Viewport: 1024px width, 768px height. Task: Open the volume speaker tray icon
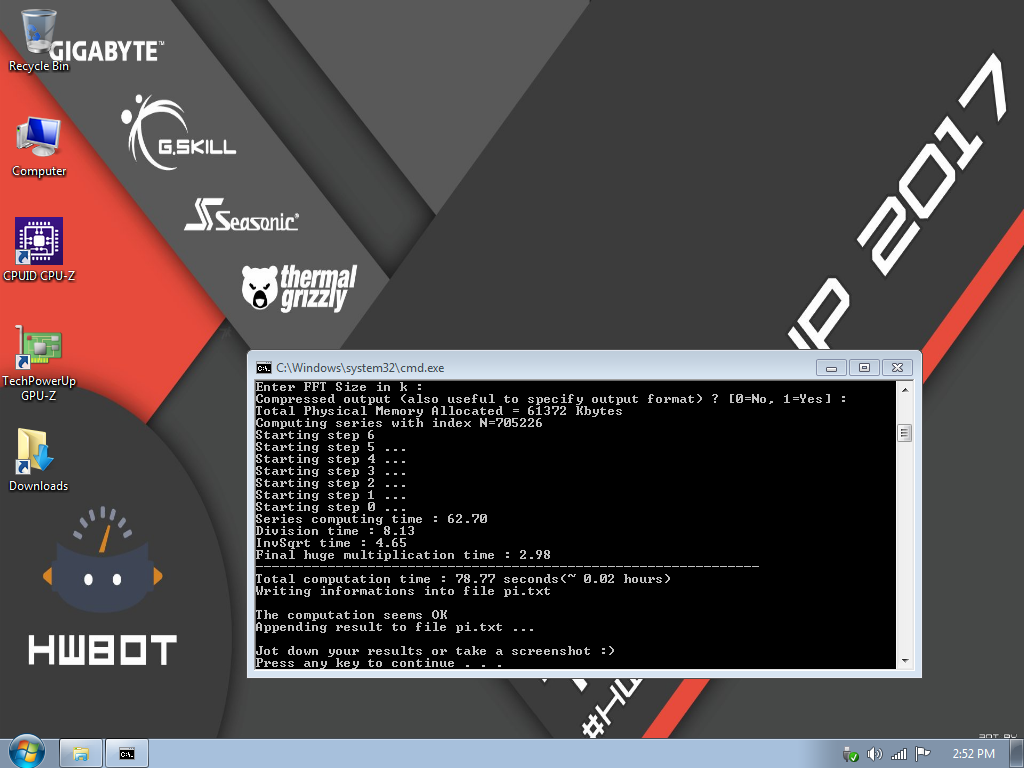click(874, 754)
